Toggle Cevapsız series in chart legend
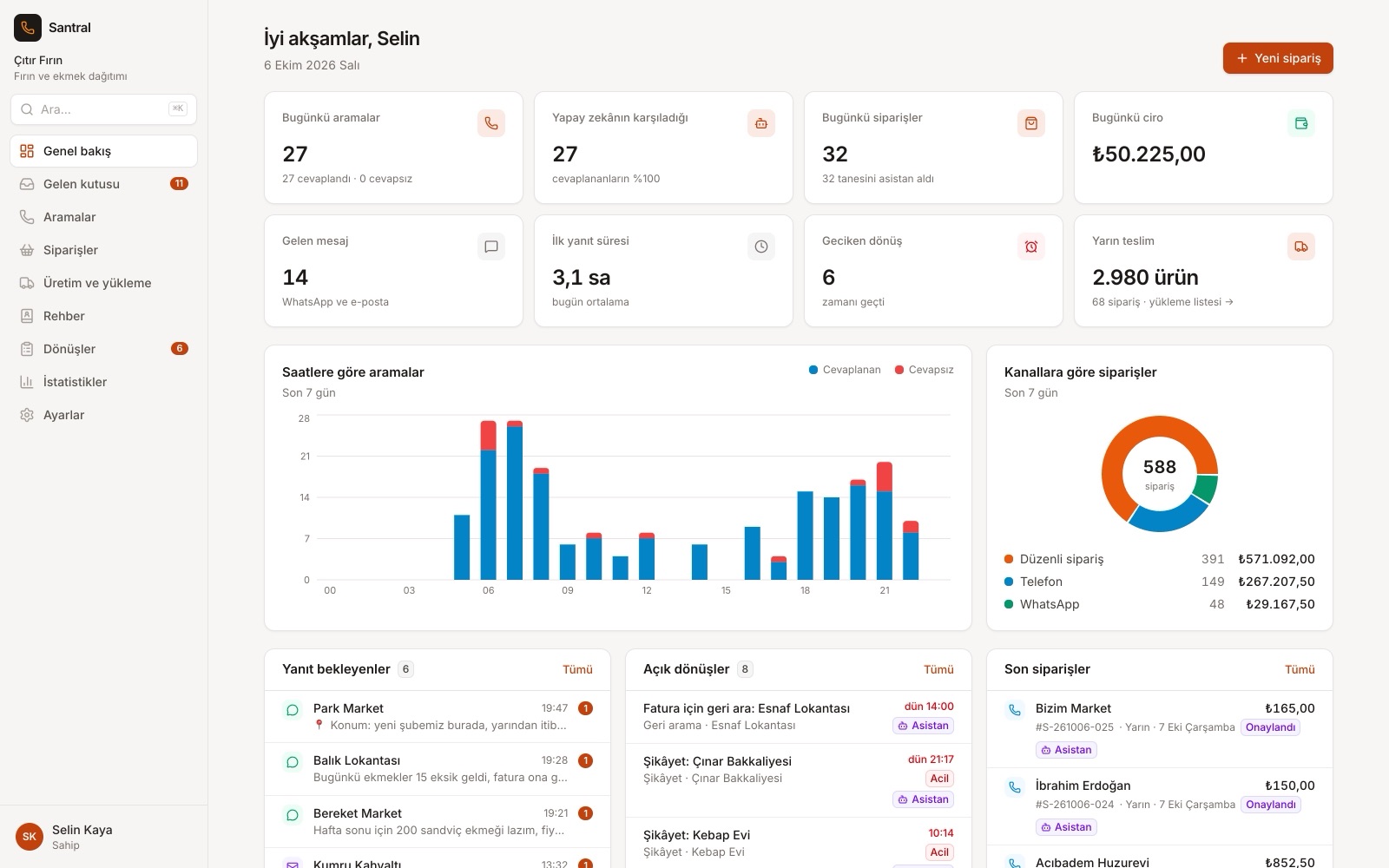The height and width of the screenshot is (868, 1389). point(924,370)
